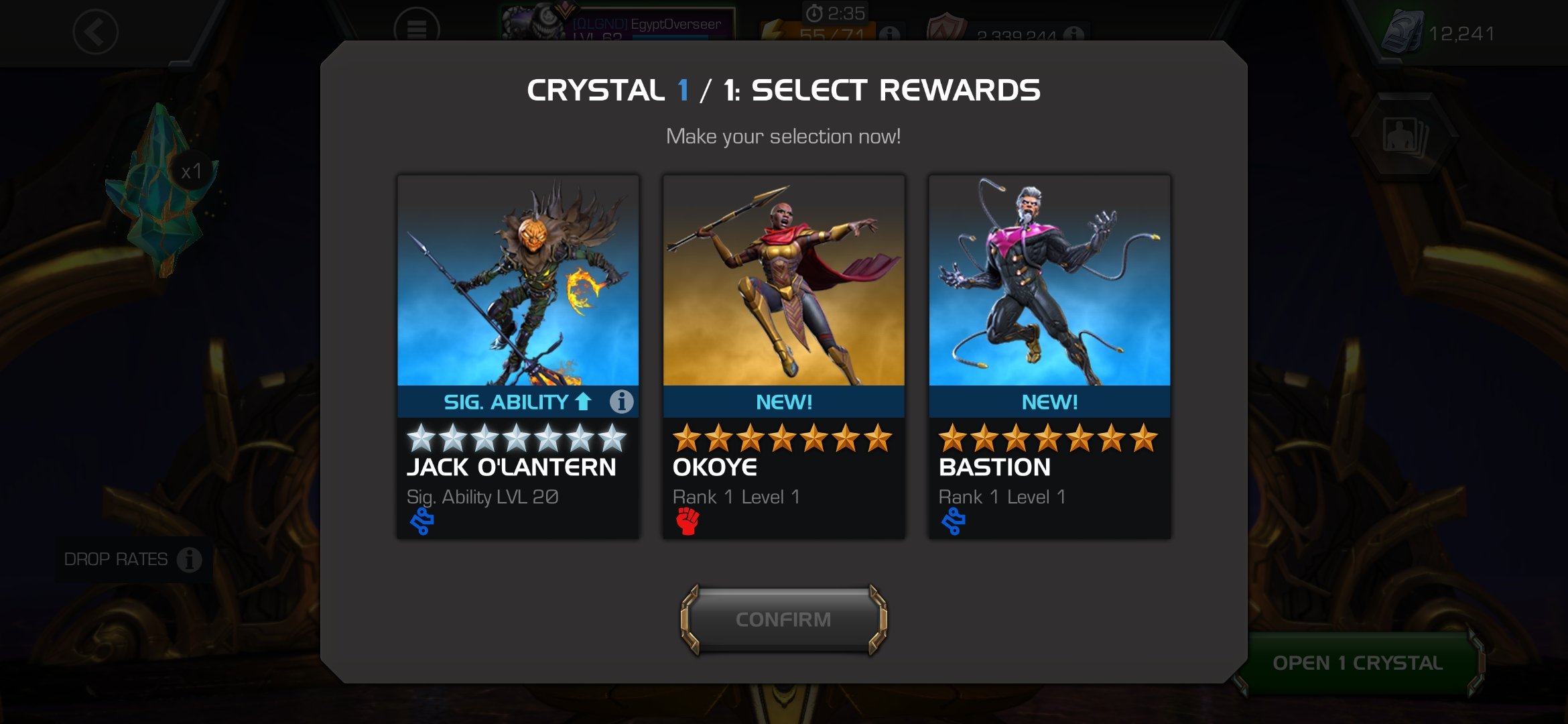Tap the back arrow icon
Screen dimensions: 1568x724
[95, 32]
